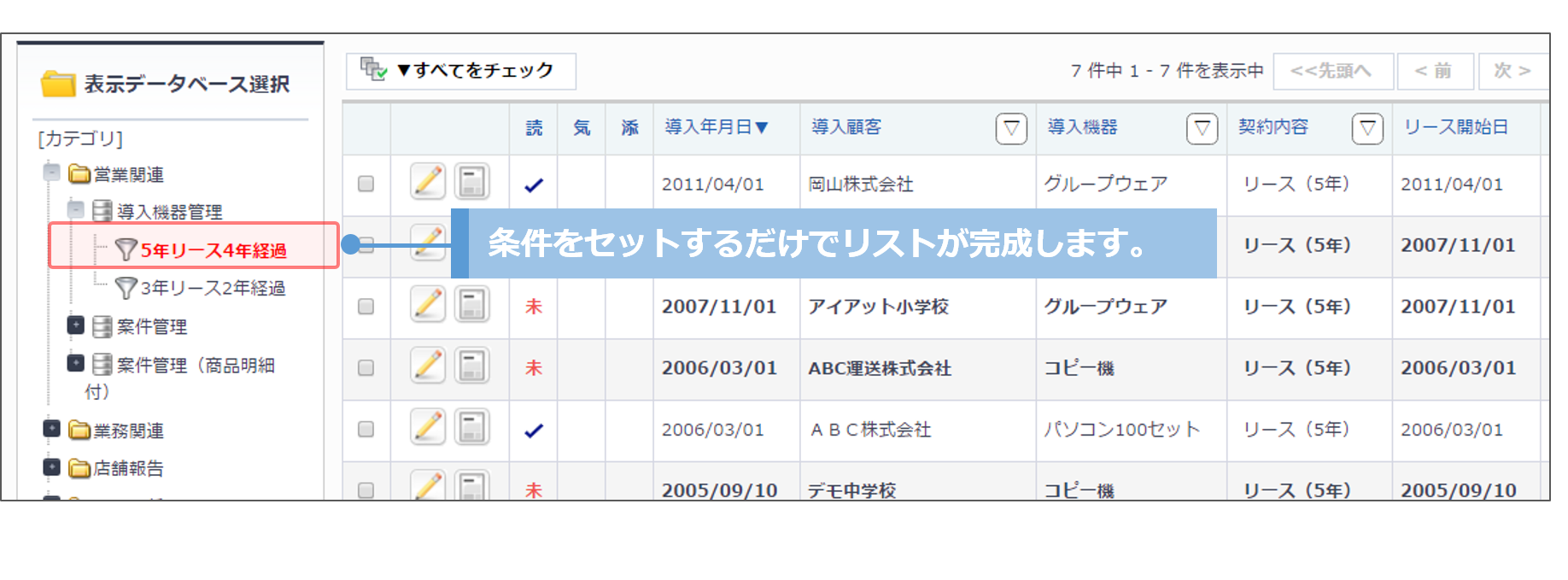
Task: Select the 3年リース2年経過 filter
Action: click(212, 289)
